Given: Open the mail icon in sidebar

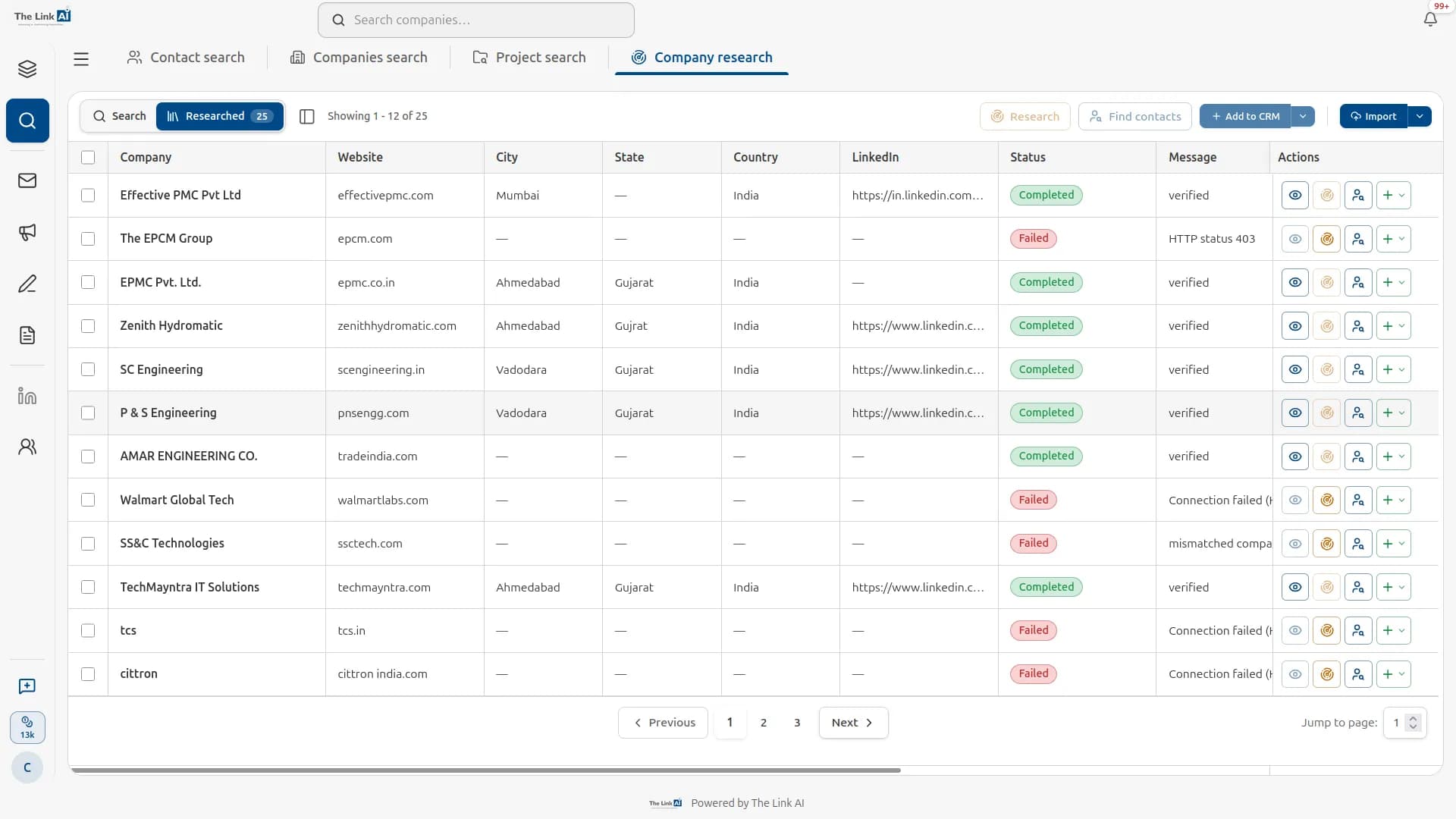Looking at the screenshot, I should [x=27, y=180].
